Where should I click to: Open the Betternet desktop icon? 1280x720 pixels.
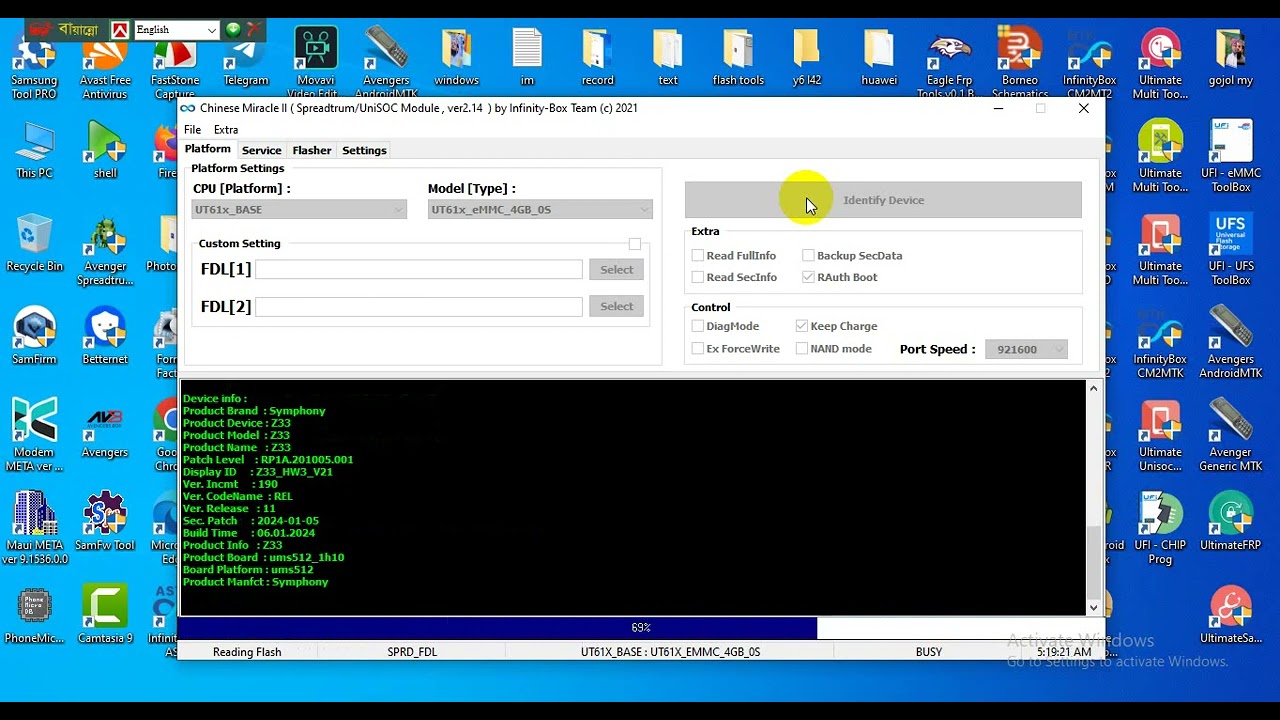click(x=105, y=336)
